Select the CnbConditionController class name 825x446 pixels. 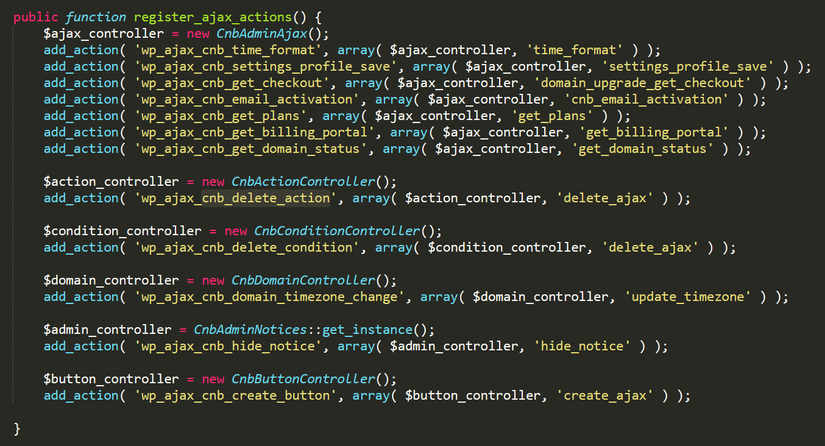tap(337, 231)
